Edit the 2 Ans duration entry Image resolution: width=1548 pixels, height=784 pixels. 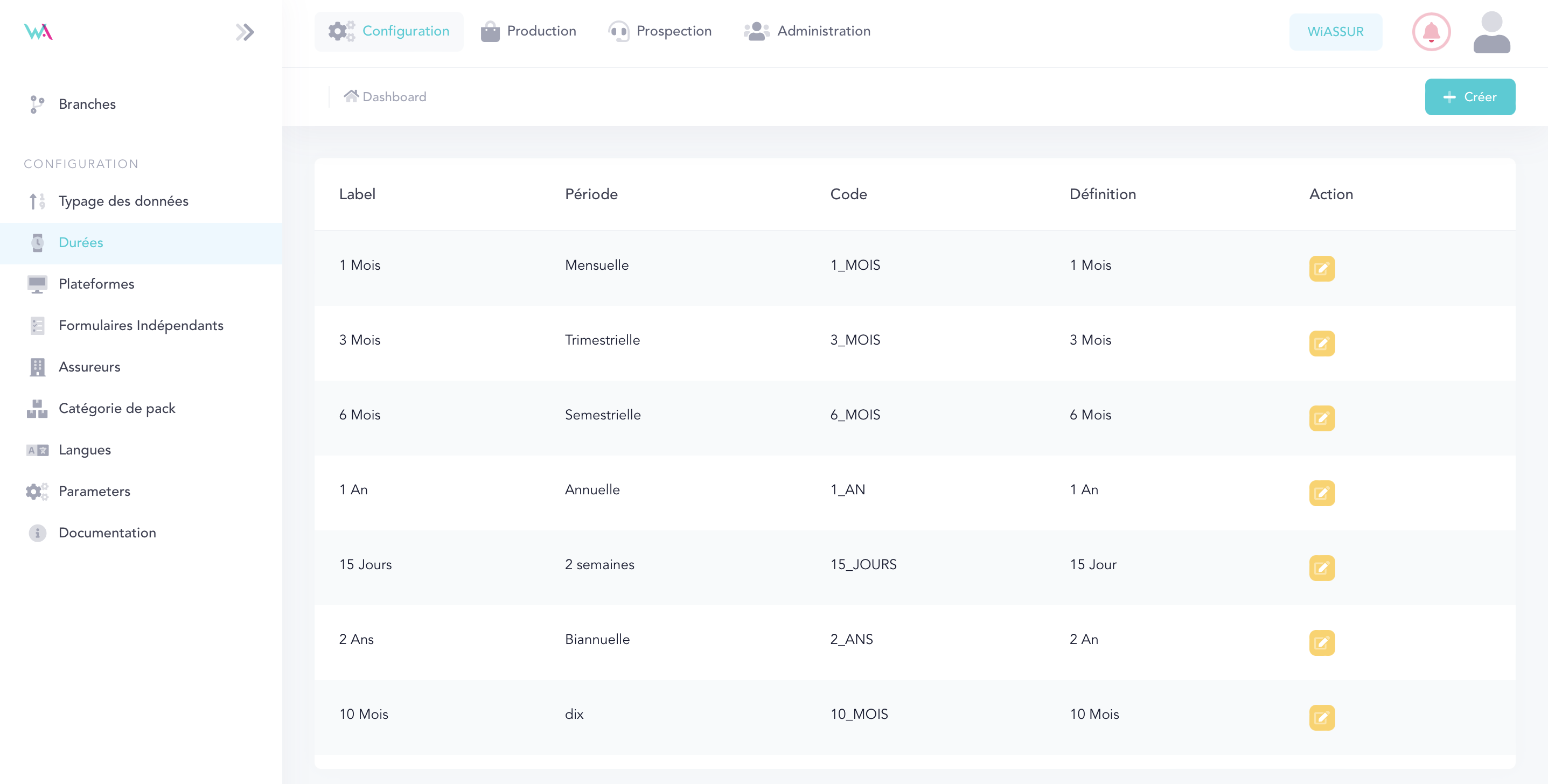pos(1321,643)
